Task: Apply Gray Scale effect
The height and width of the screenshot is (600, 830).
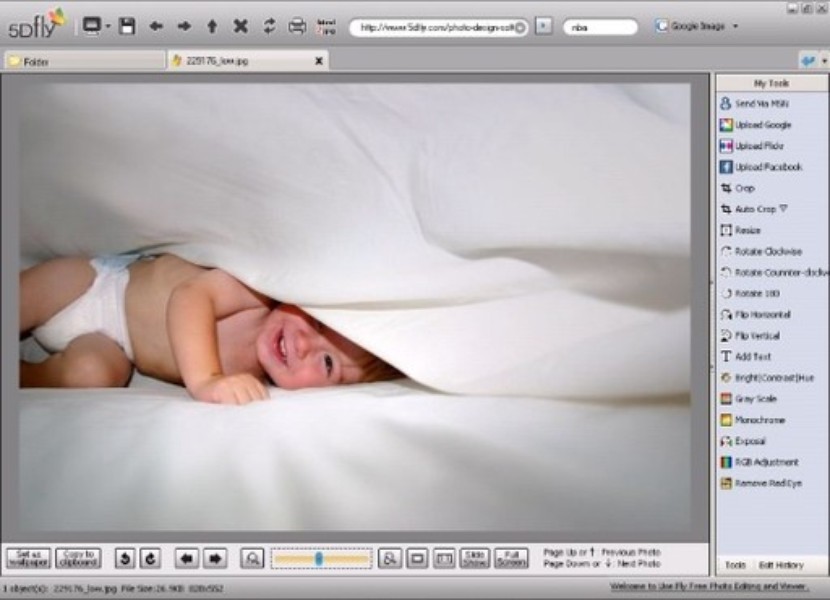Action: pyautogui.click(x=750, y=399)
